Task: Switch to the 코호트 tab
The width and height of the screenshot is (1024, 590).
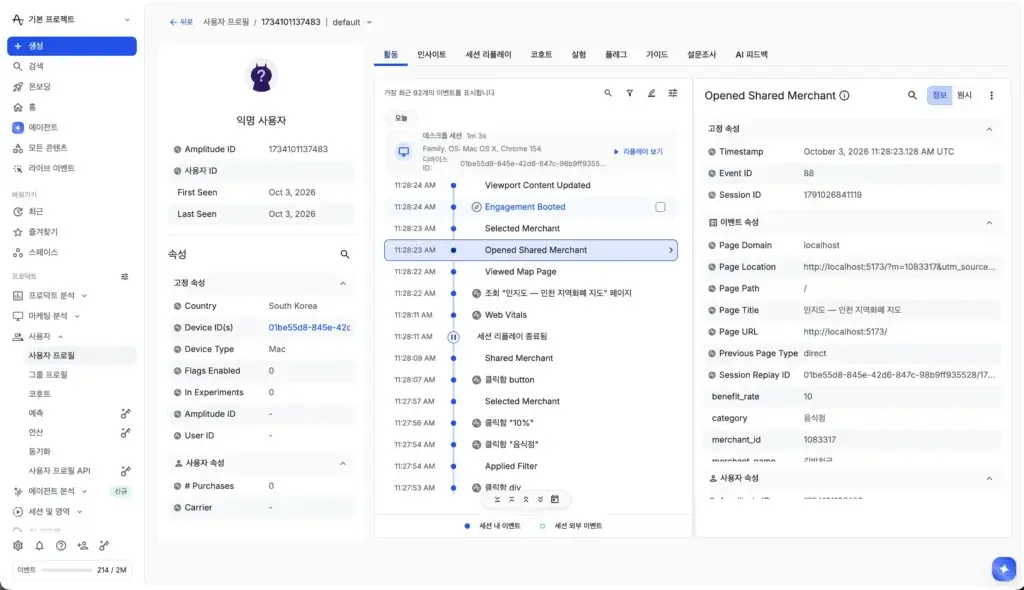Action: click(x=541, y=55)
